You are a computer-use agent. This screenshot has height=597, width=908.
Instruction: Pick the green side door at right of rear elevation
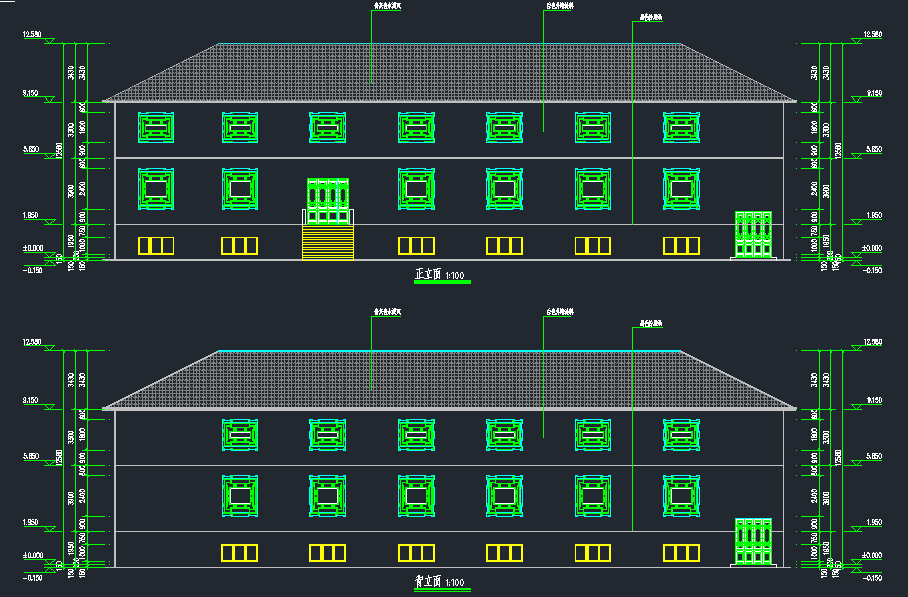[x=753, y=542]
